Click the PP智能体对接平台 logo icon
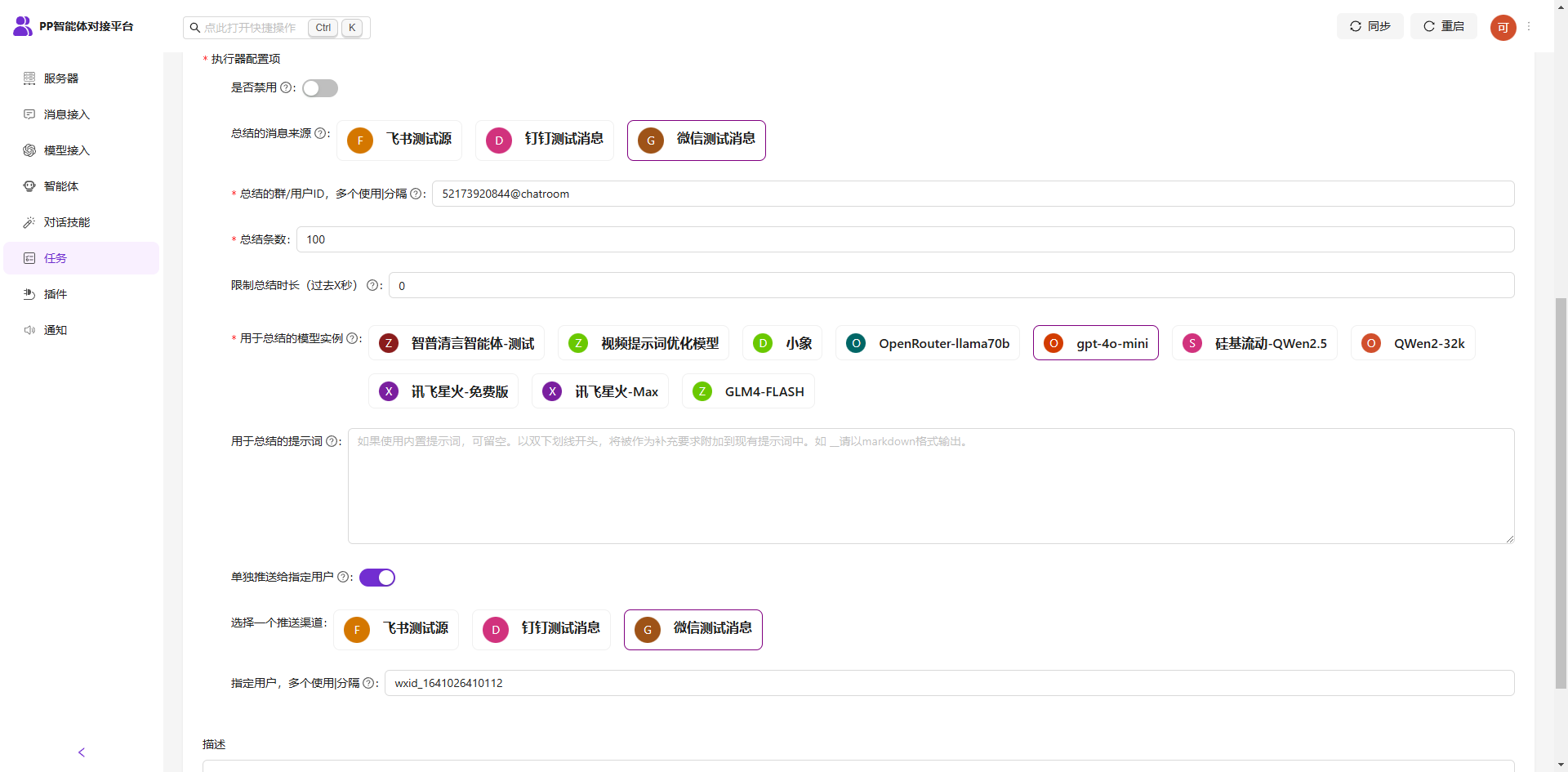The width and height of the screenshot is (1568, 772). (23, 26)
